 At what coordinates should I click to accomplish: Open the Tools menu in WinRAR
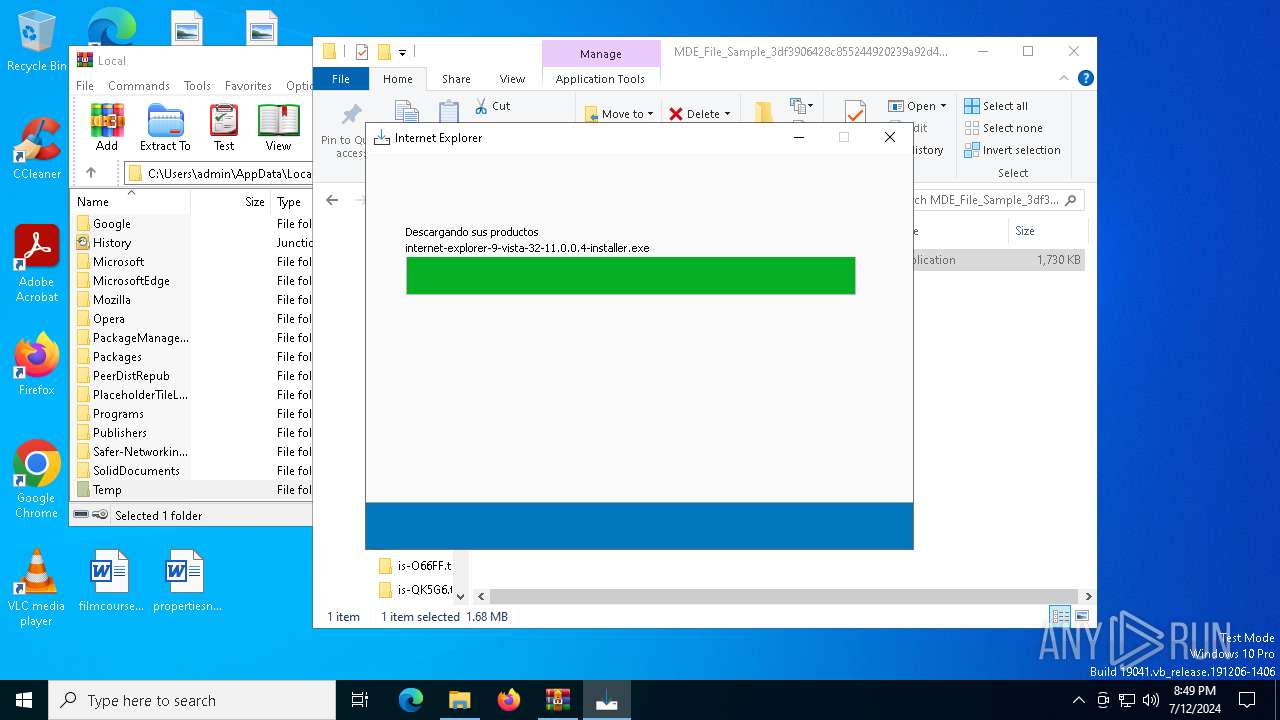(197, 86)
